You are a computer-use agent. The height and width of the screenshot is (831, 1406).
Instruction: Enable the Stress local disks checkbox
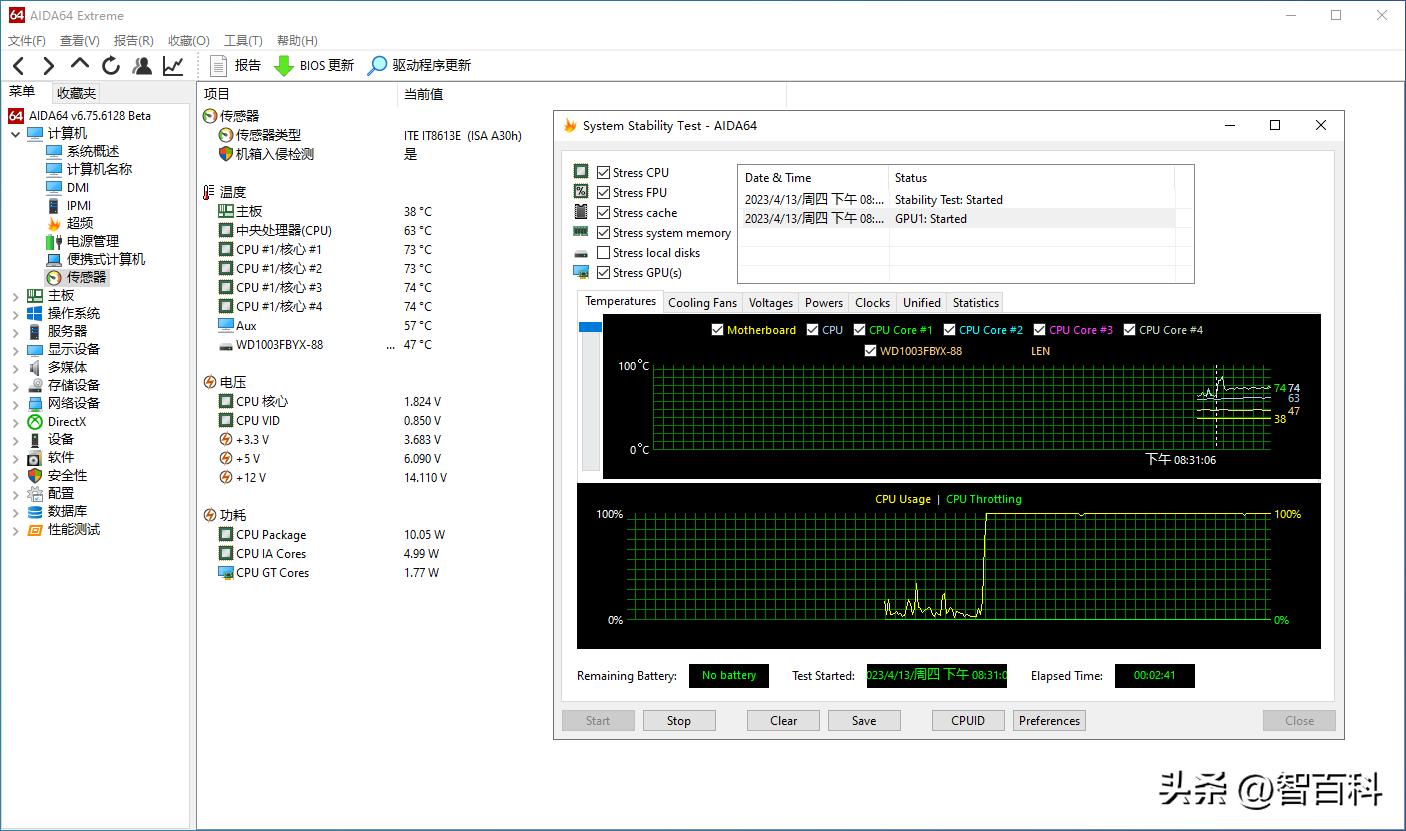click(x=603, y=253)
